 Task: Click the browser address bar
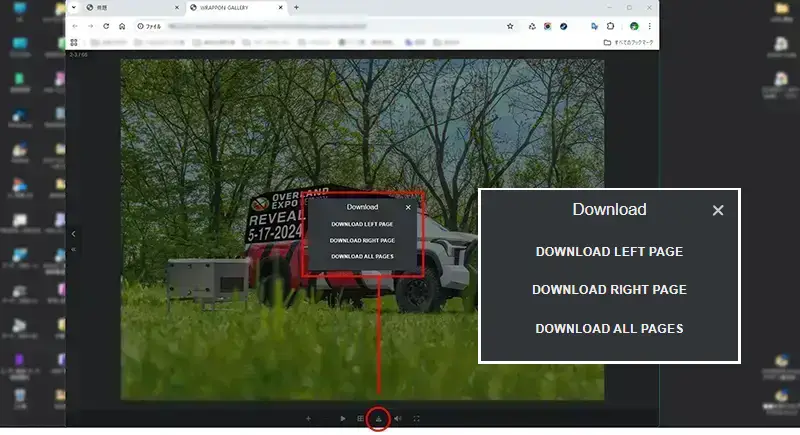(x=320, y=26)
